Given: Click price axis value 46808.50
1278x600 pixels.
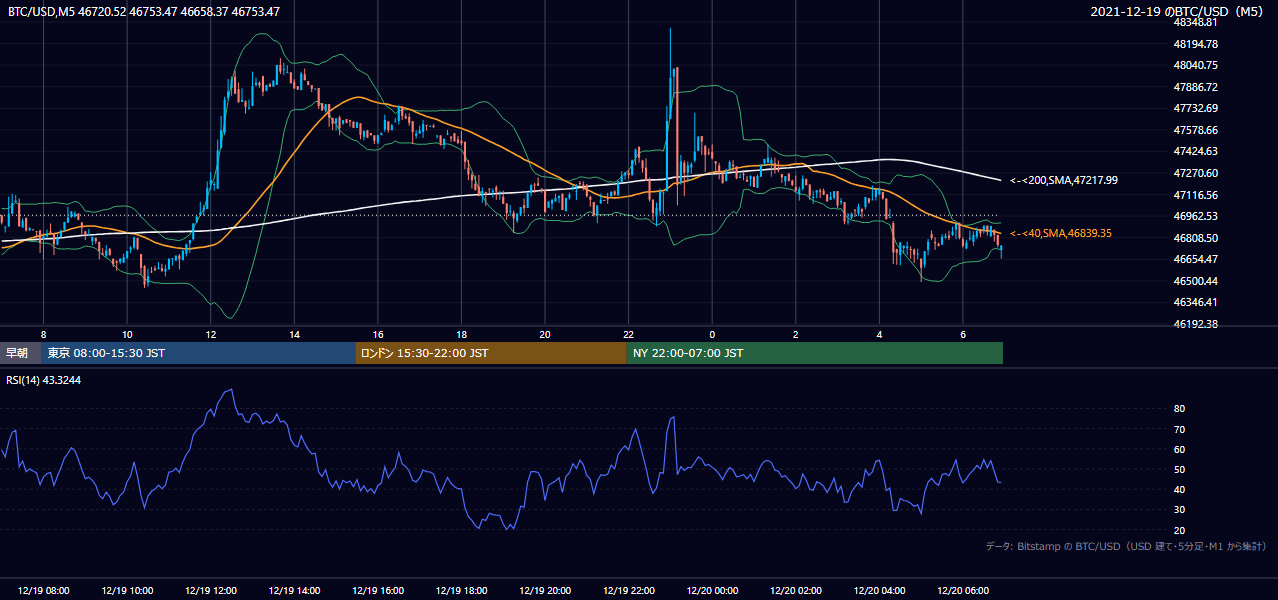Looking at the screenshot, I should pyautogui.click(x=1196, y=238).
